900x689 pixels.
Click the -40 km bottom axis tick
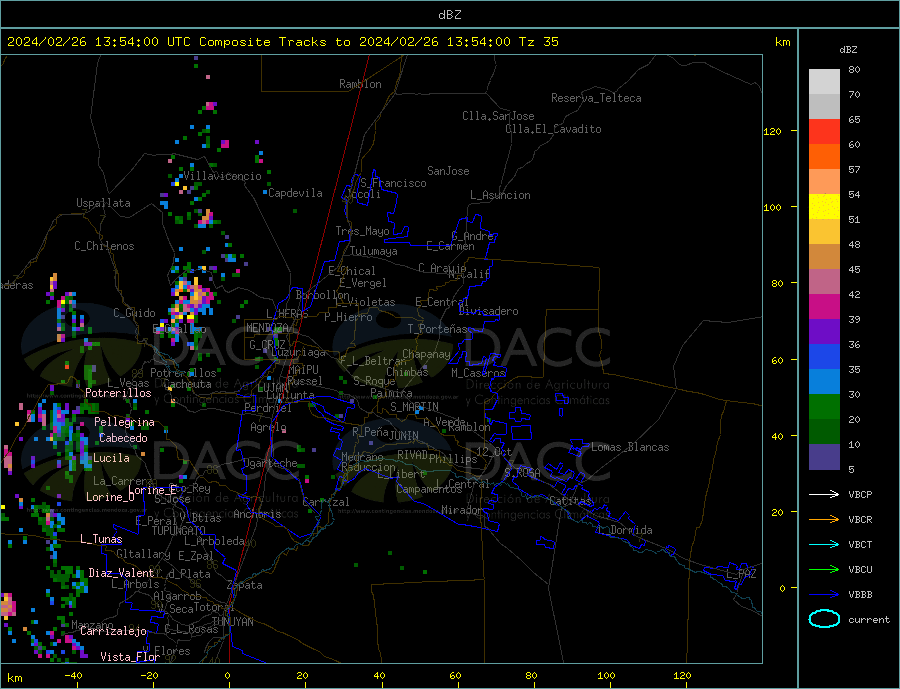[73, 675]
